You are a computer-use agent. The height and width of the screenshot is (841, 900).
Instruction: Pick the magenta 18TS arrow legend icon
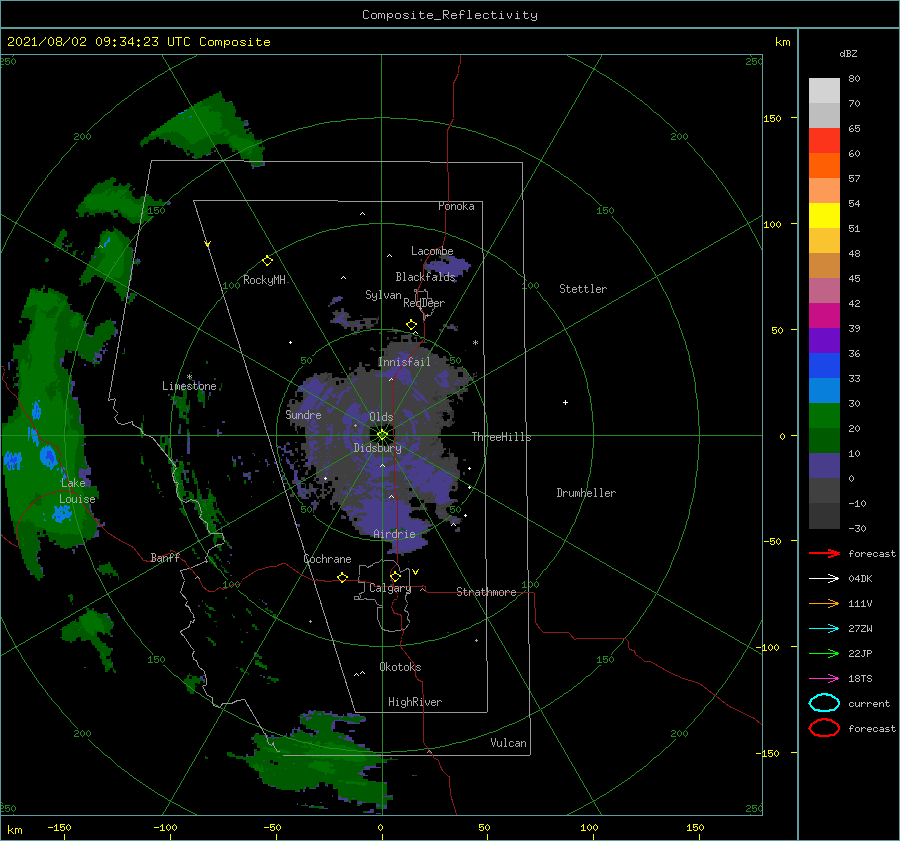824,679
